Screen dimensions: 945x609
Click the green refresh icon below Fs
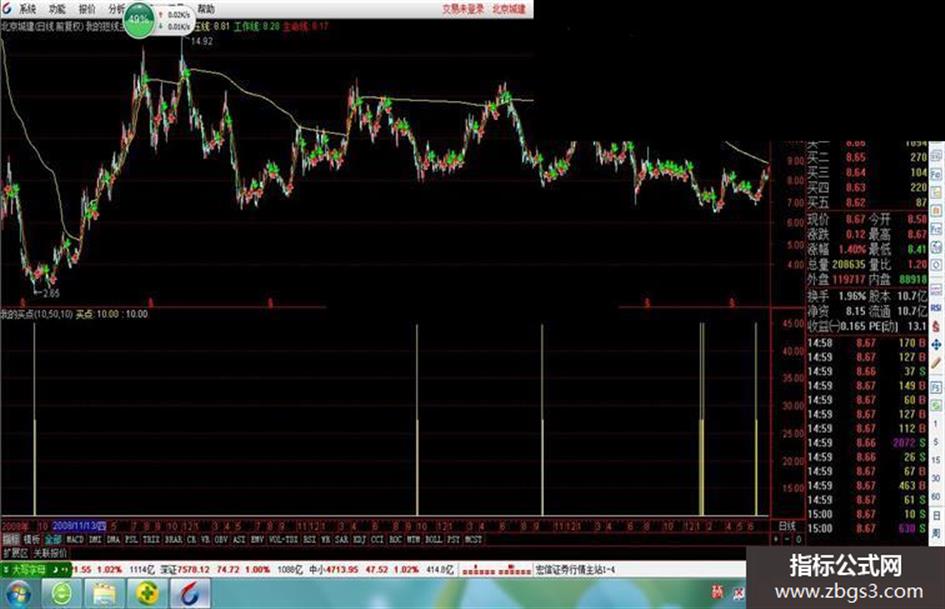point(937,403)
